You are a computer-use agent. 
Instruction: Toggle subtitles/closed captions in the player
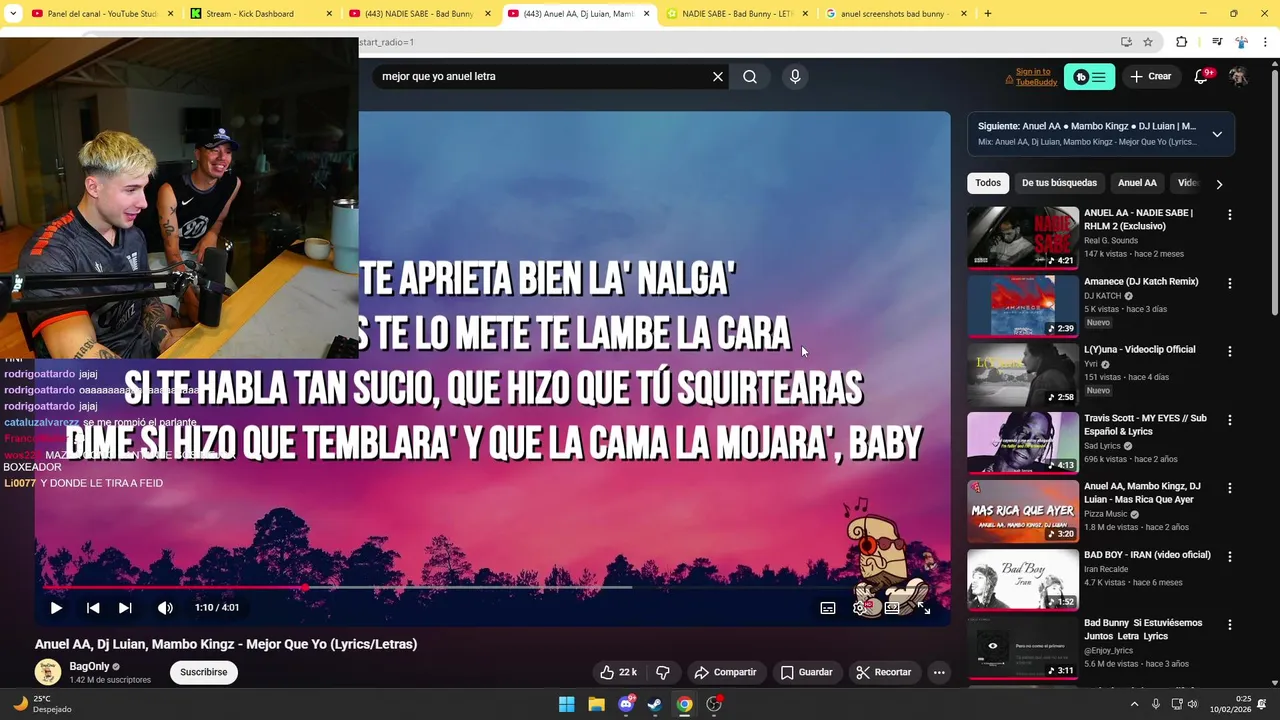[828, 608]
